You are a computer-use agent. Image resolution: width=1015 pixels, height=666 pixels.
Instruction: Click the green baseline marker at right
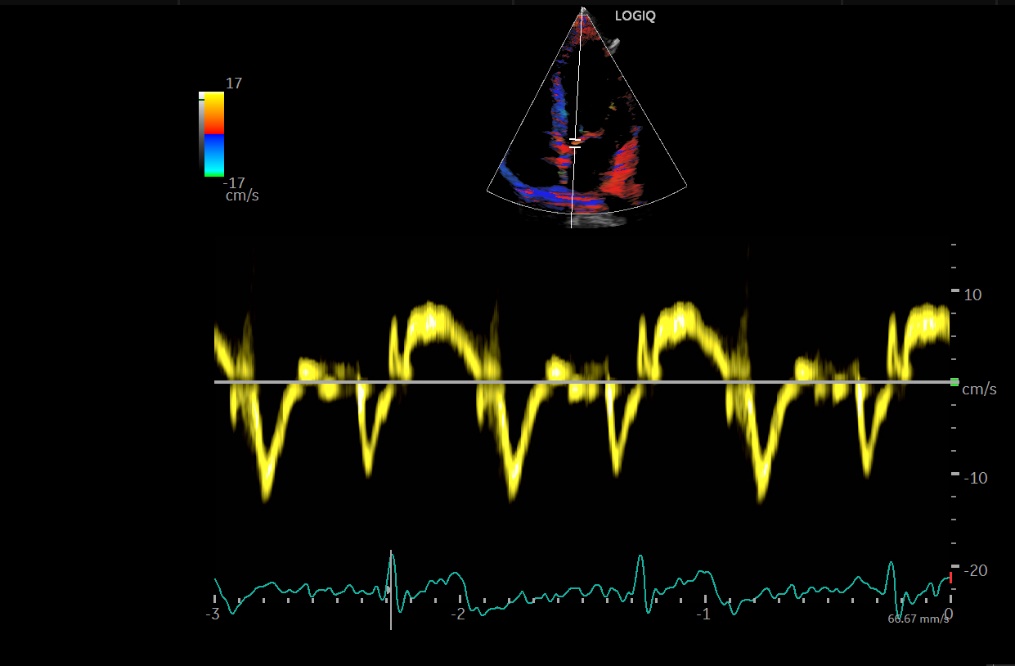coord(955,382)
